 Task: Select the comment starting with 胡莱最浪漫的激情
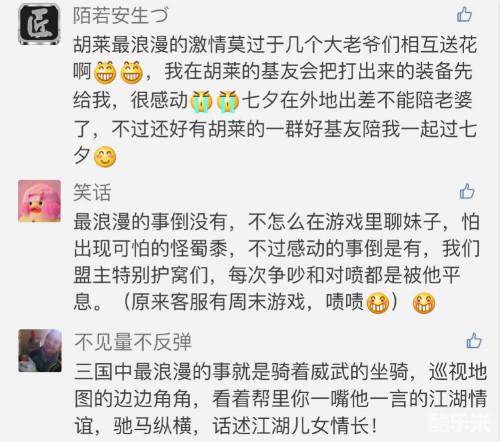pos(275,100)
